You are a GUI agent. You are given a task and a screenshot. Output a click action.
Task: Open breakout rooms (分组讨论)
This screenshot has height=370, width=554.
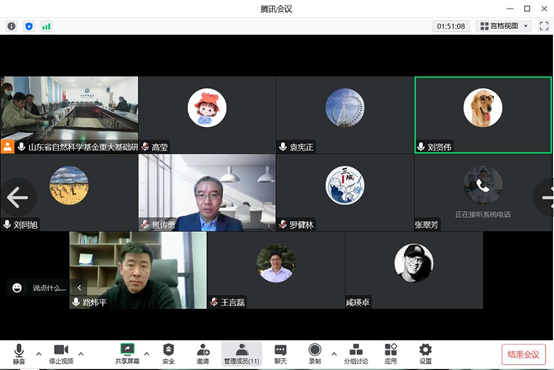356,353
